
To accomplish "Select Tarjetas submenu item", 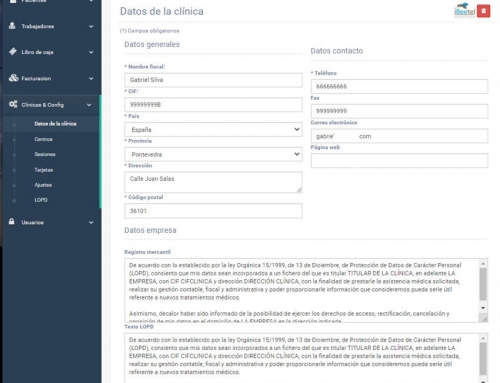I will tap(44, 170).
